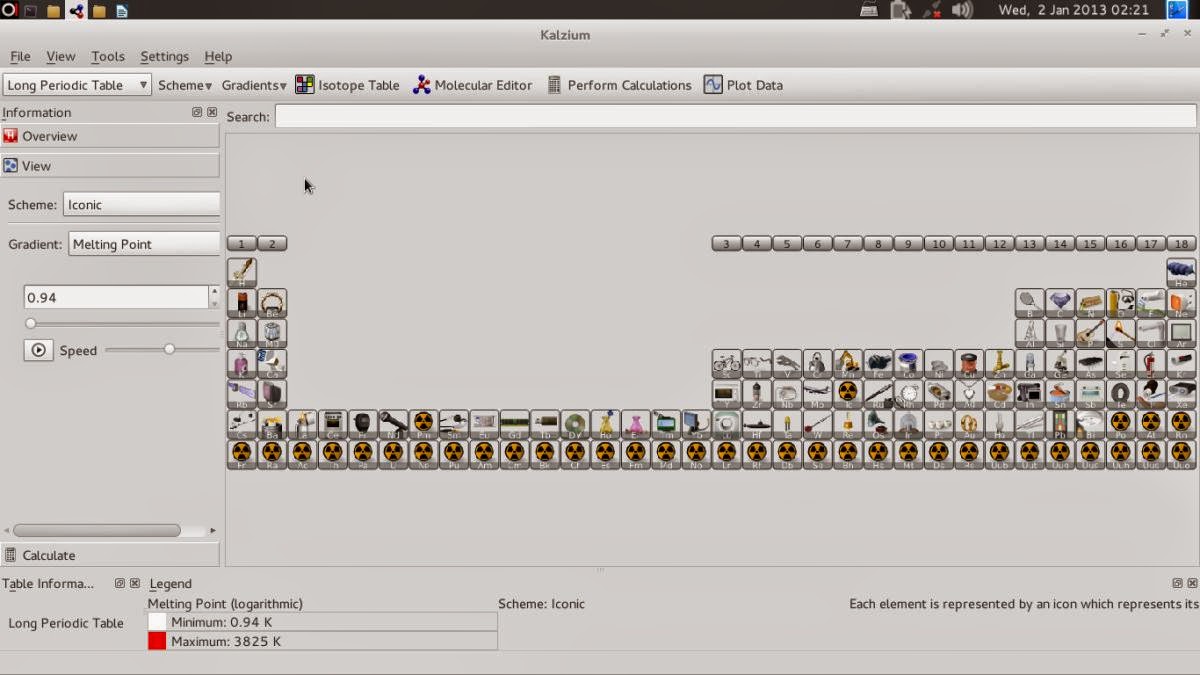1200x675 pixels.
Task: Launch the Molecular Editor
Action: click(x=473, y=85)
